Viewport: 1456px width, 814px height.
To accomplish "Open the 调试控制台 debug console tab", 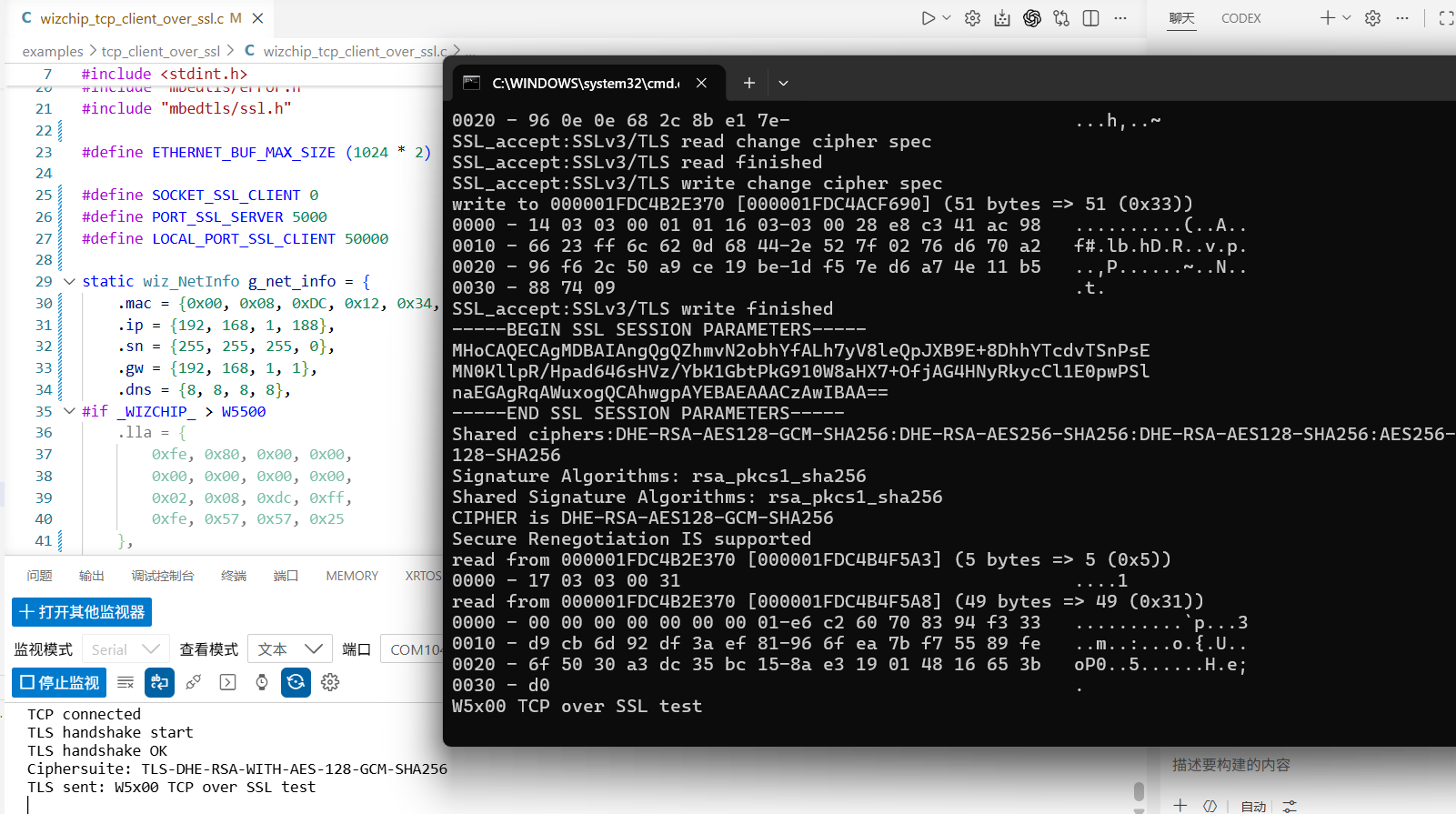I will click(x=163, y=576).
